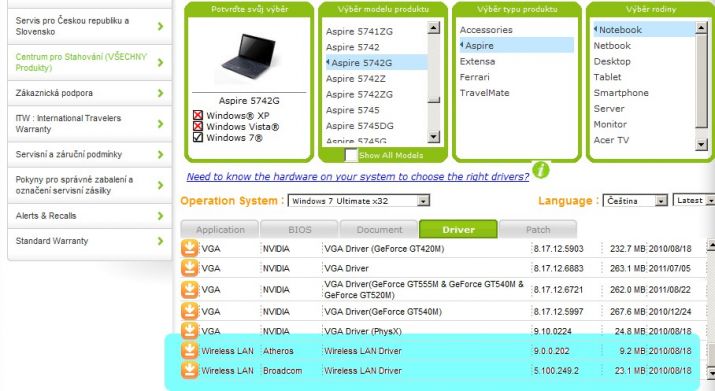Click download icon for PhysX VGA driver
Viewport: 715px width, 391px height.
[x=190, y=330]
